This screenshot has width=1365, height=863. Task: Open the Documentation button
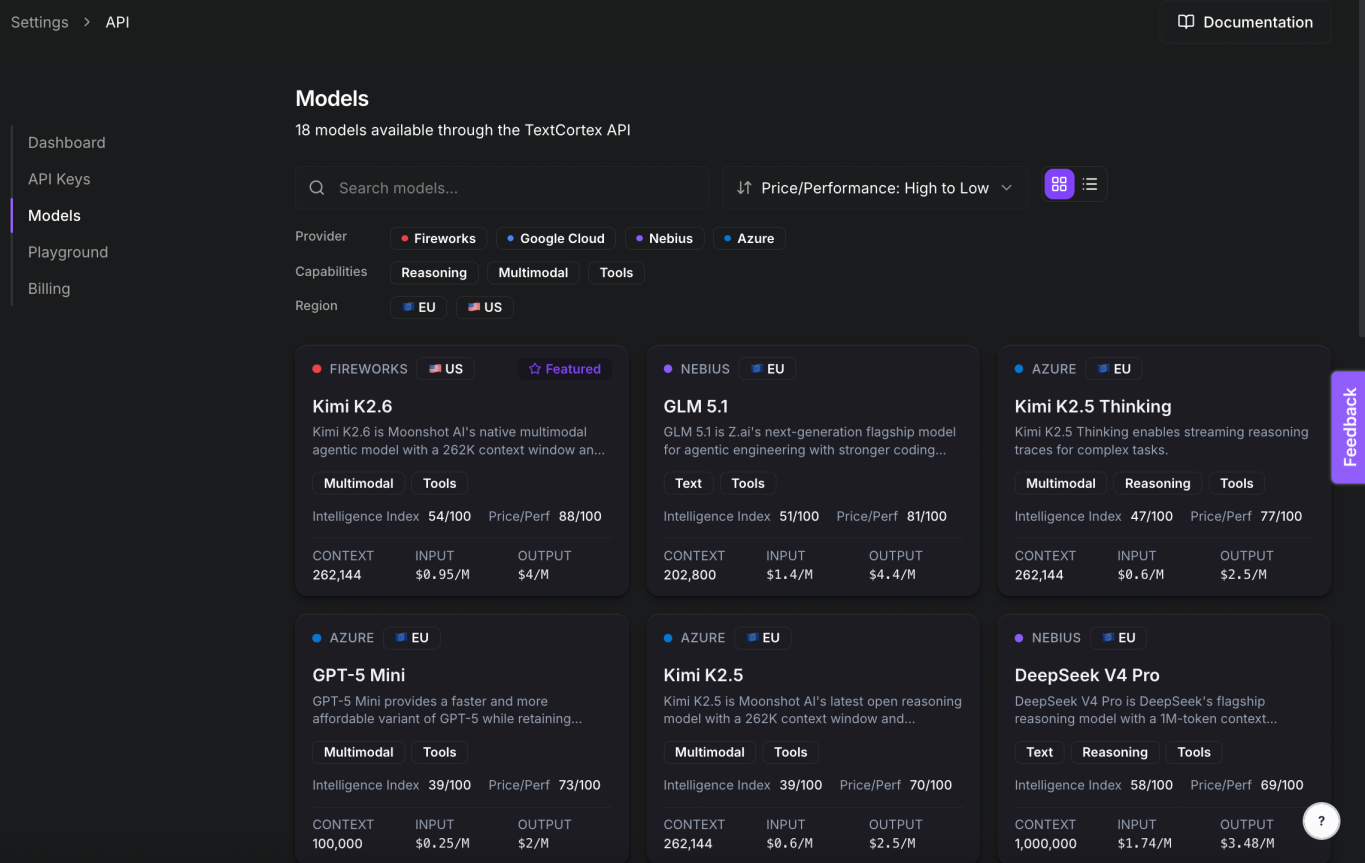[x=1245, y=22]
